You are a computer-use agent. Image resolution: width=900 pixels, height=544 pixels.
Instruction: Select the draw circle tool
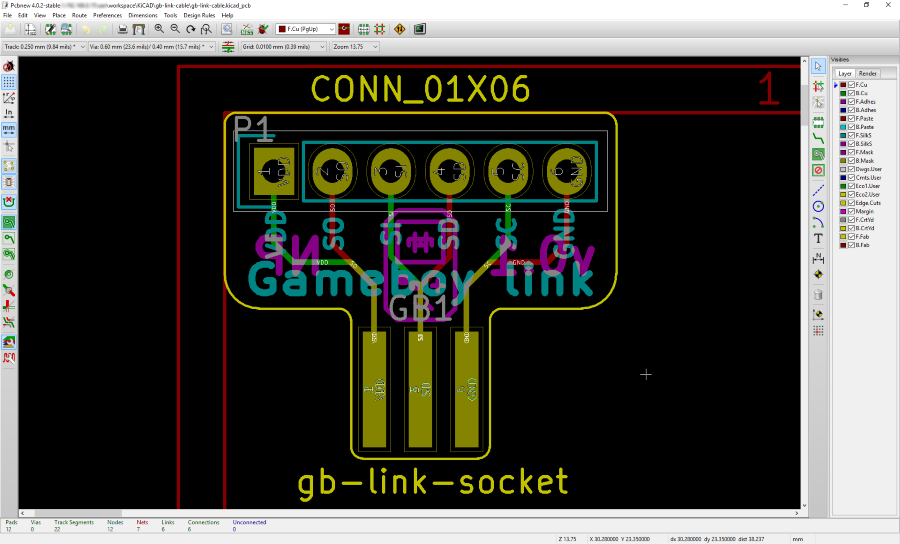click(x=818, y=206)
